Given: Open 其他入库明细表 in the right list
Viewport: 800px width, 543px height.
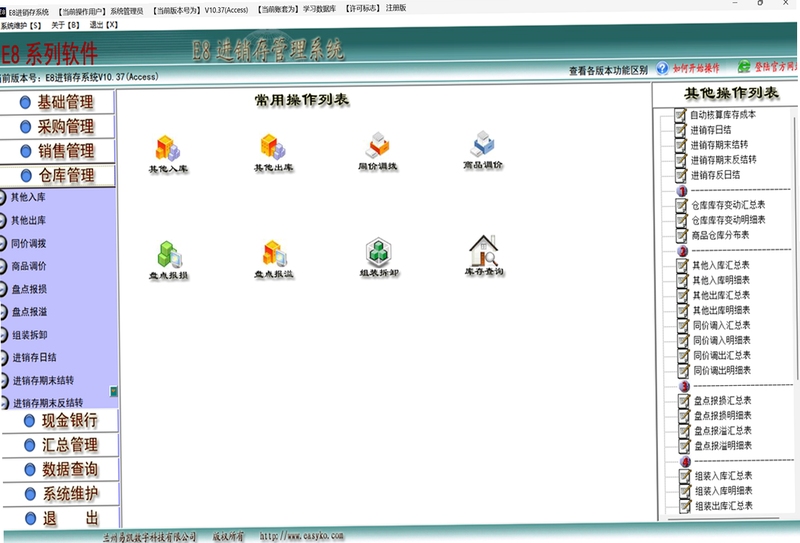Looking at the screenshot, I should pyautogui.click(x=721, y=280).
